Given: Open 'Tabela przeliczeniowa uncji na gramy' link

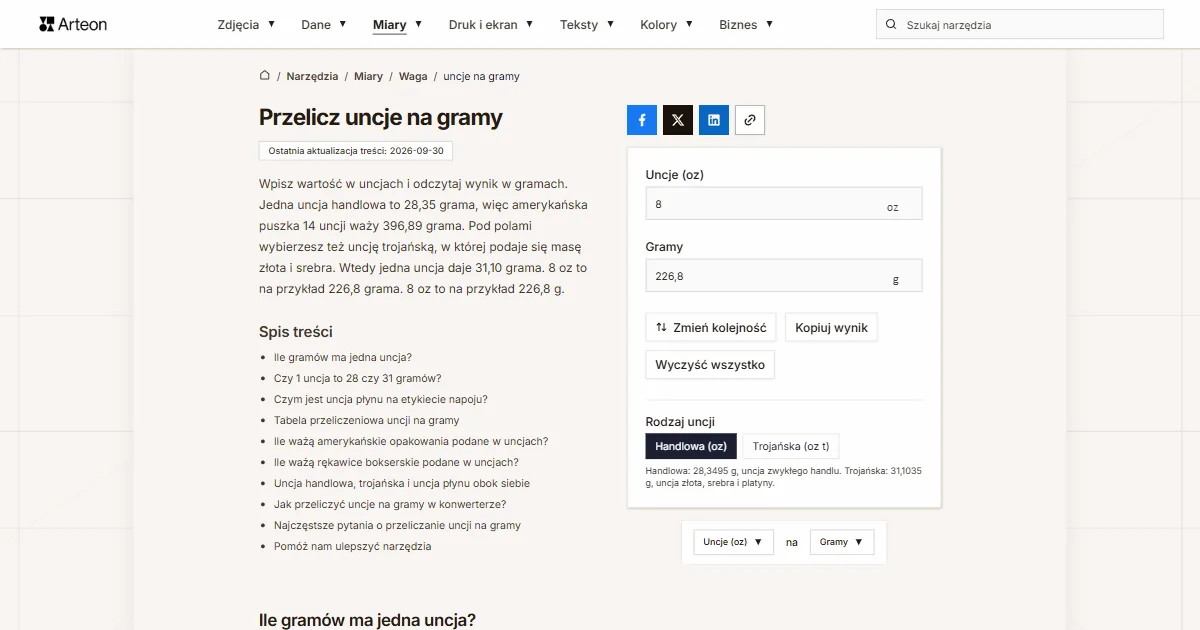Looking at the screenshot, I should pos(367,420).
